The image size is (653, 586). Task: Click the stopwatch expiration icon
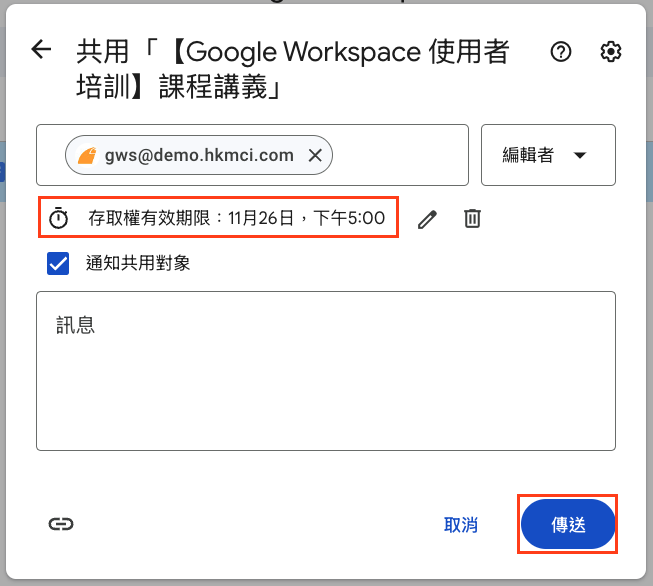coord(58,218)
